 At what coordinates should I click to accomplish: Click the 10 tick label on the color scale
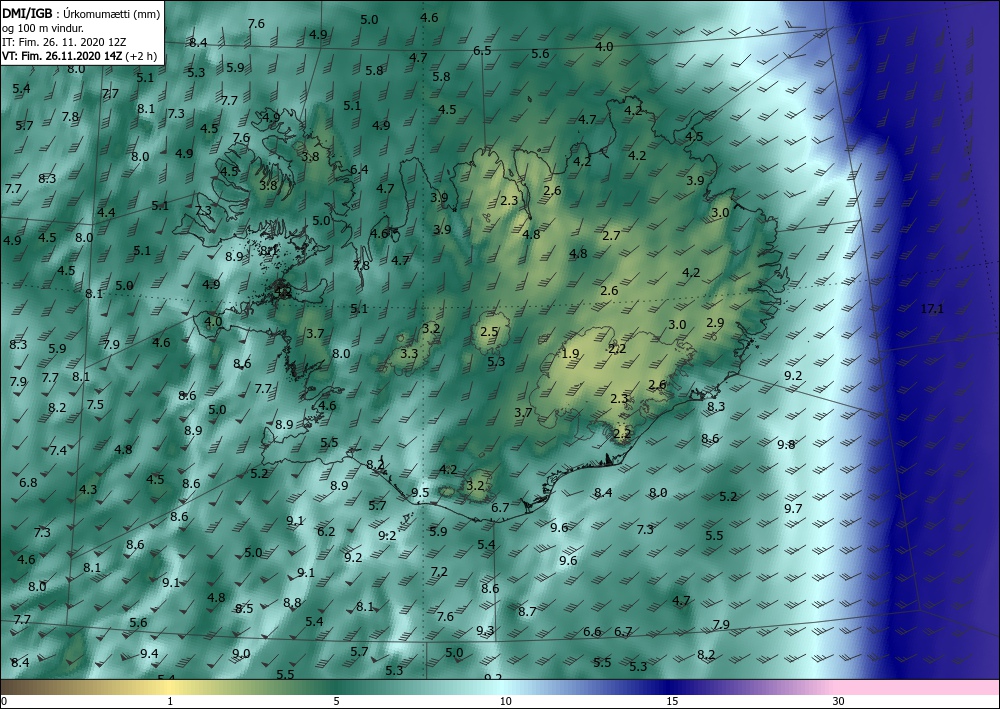[x=505, y=701]
